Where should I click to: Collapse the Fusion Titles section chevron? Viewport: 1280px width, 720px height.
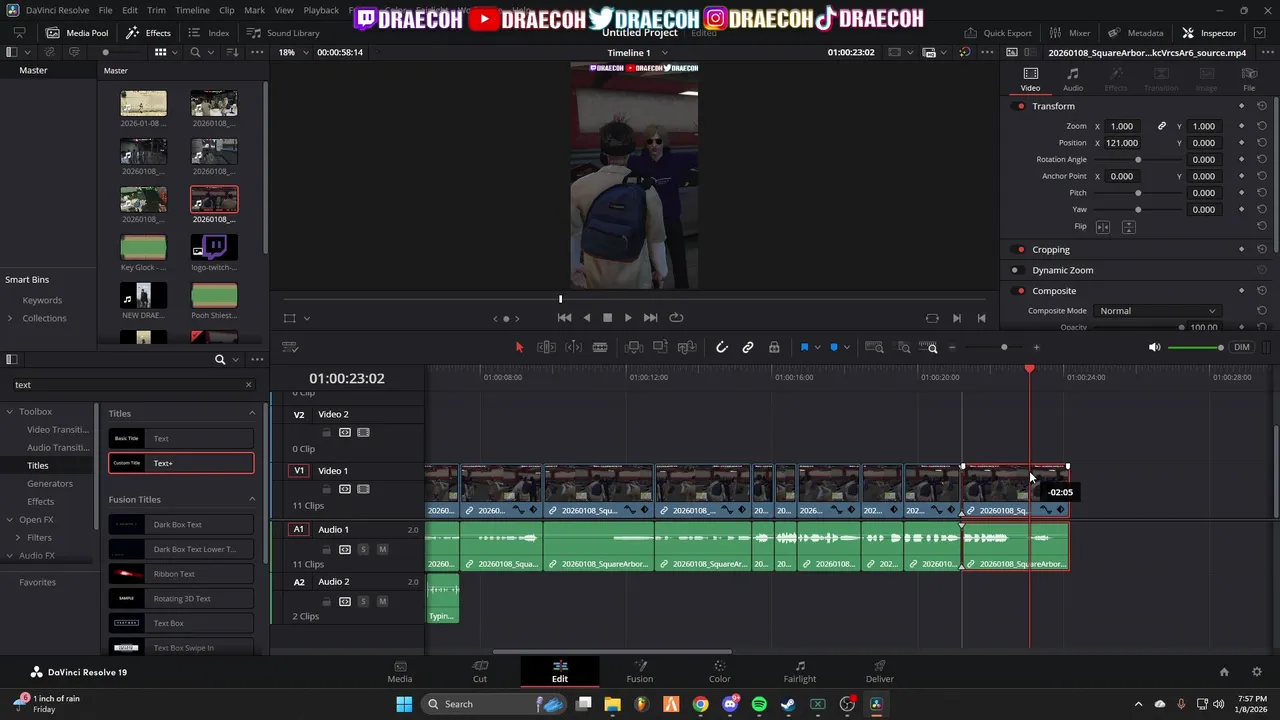[252, 499]
